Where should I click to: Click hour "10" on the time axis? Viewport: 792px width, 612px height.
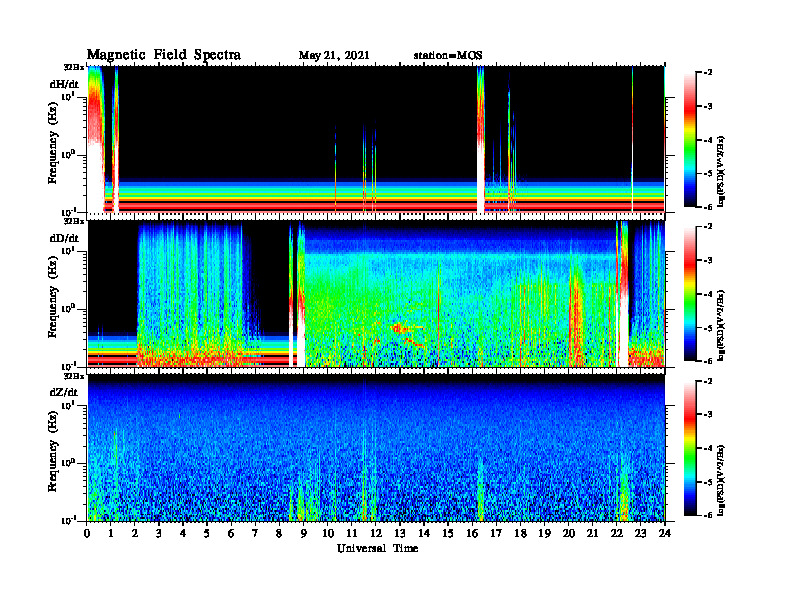point(328,534)
